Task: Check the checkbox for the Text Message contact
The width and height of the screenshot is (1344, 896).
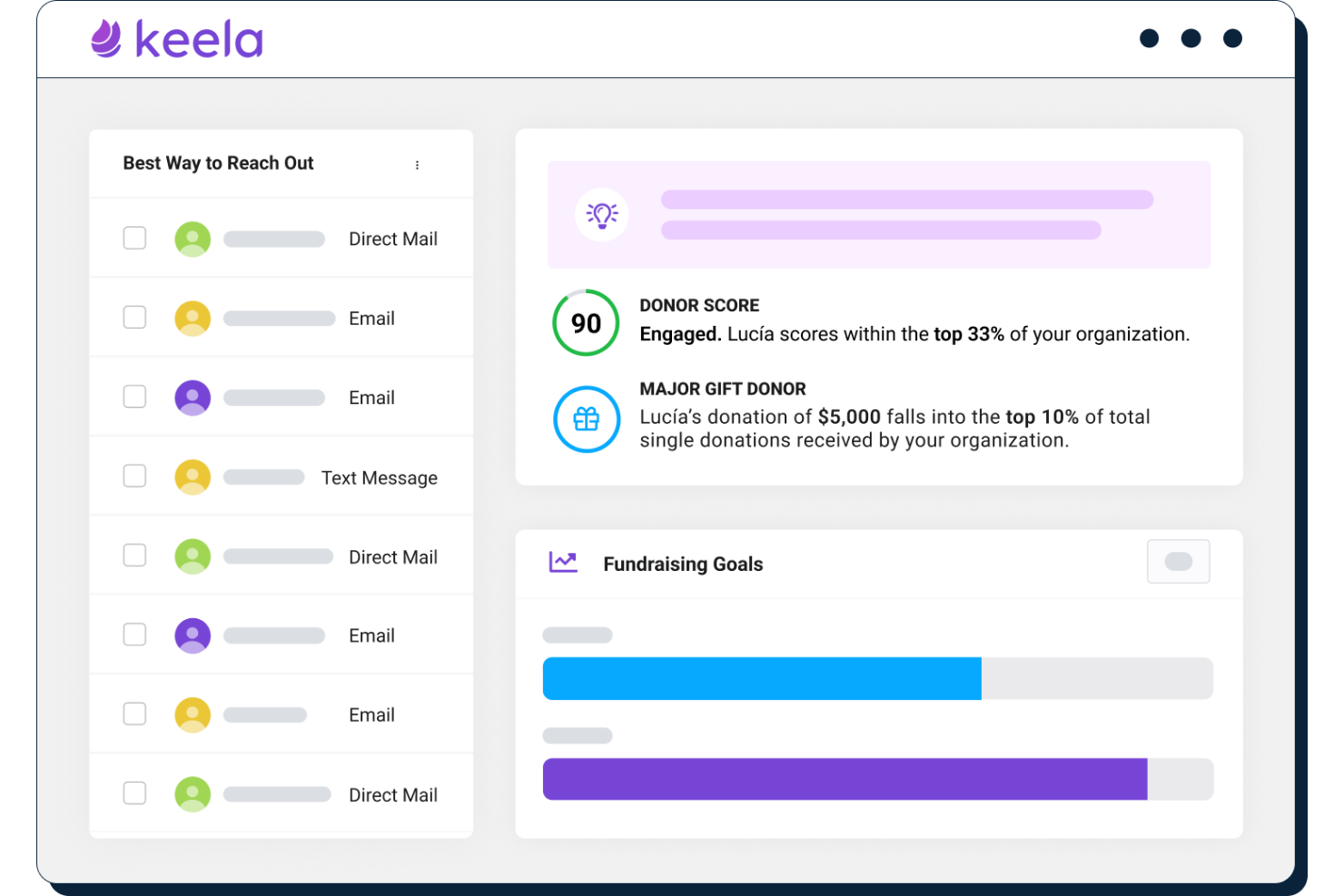Action: pos(133,475)
